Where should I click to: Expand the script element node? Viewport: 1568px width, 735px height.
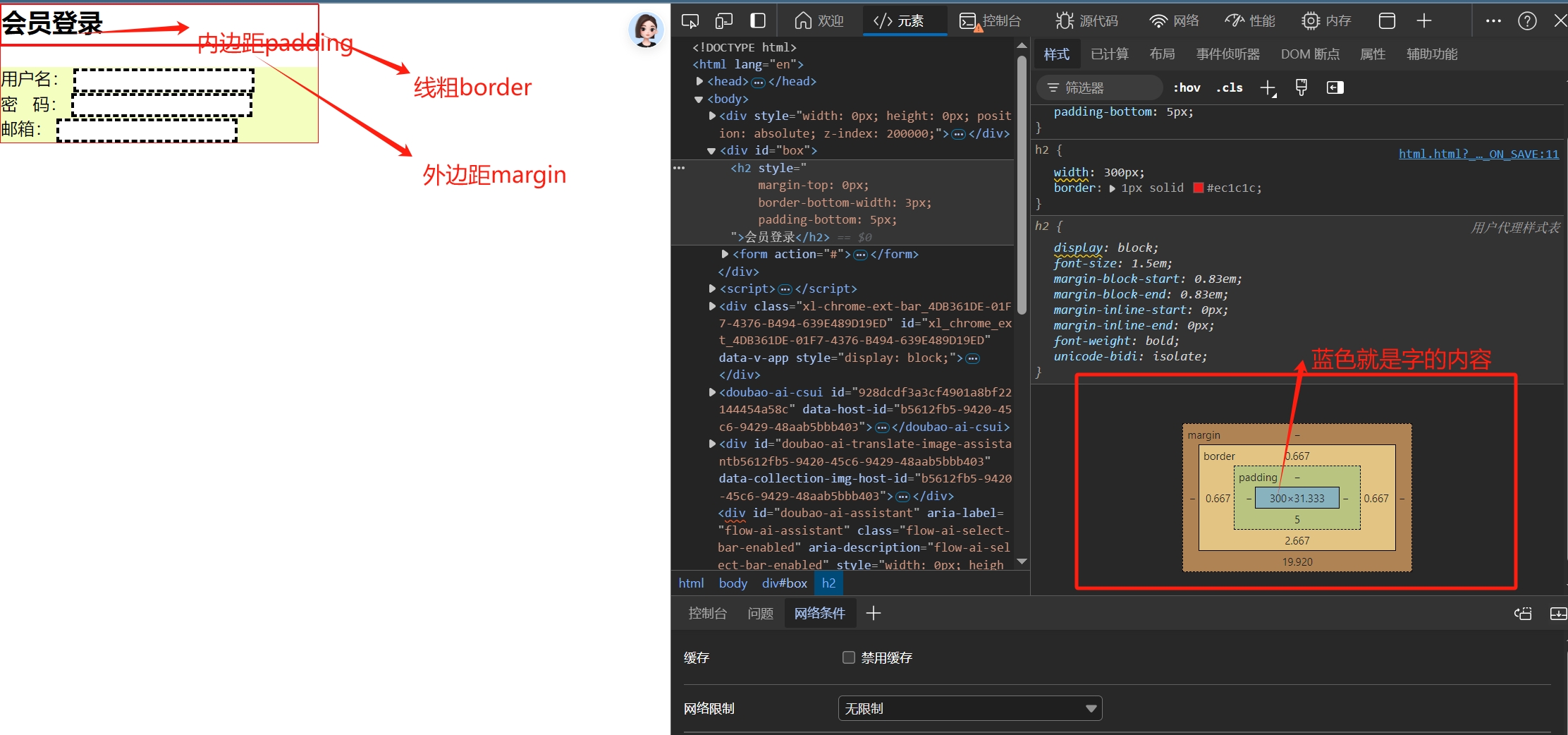(x=712, y=288)
